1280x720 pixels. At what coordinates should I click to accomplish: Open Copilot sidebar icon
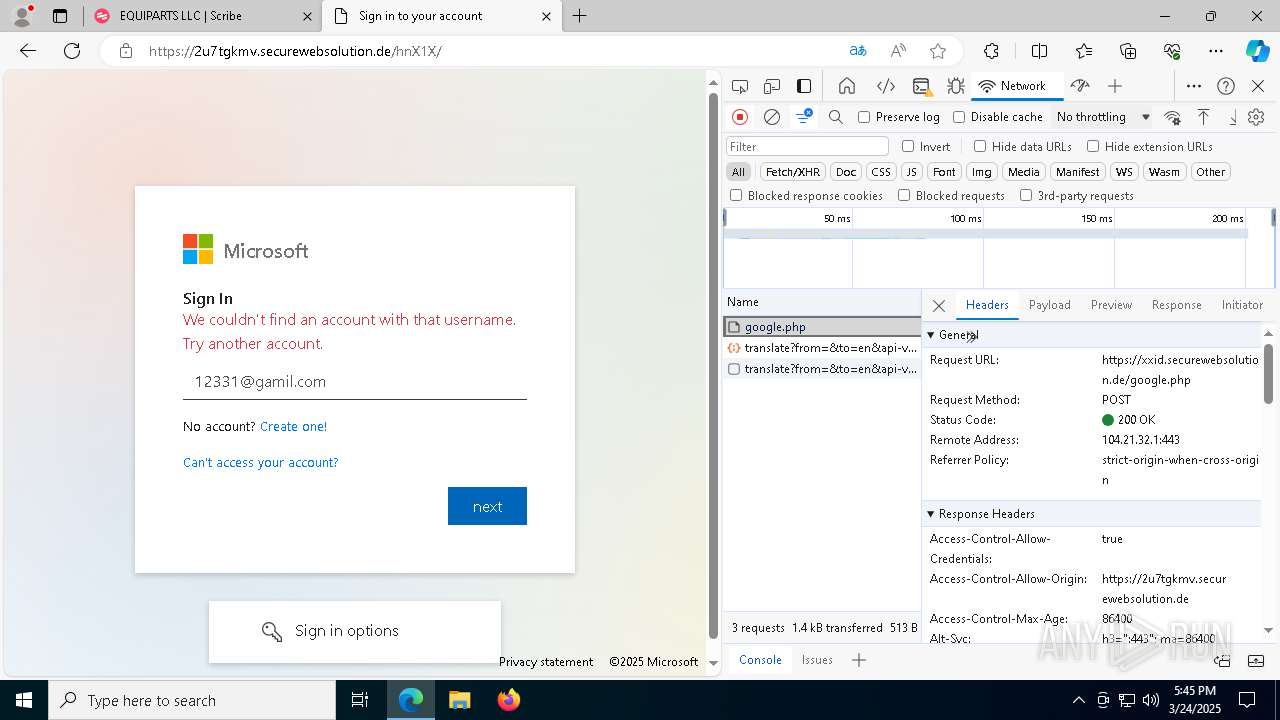[1257, 51]
